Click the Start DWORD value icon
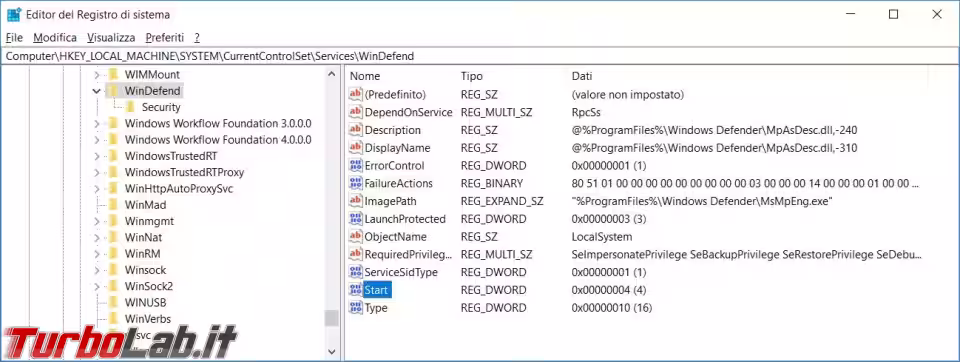The height and width of the screenshot is (362, 960). point(356,290)
